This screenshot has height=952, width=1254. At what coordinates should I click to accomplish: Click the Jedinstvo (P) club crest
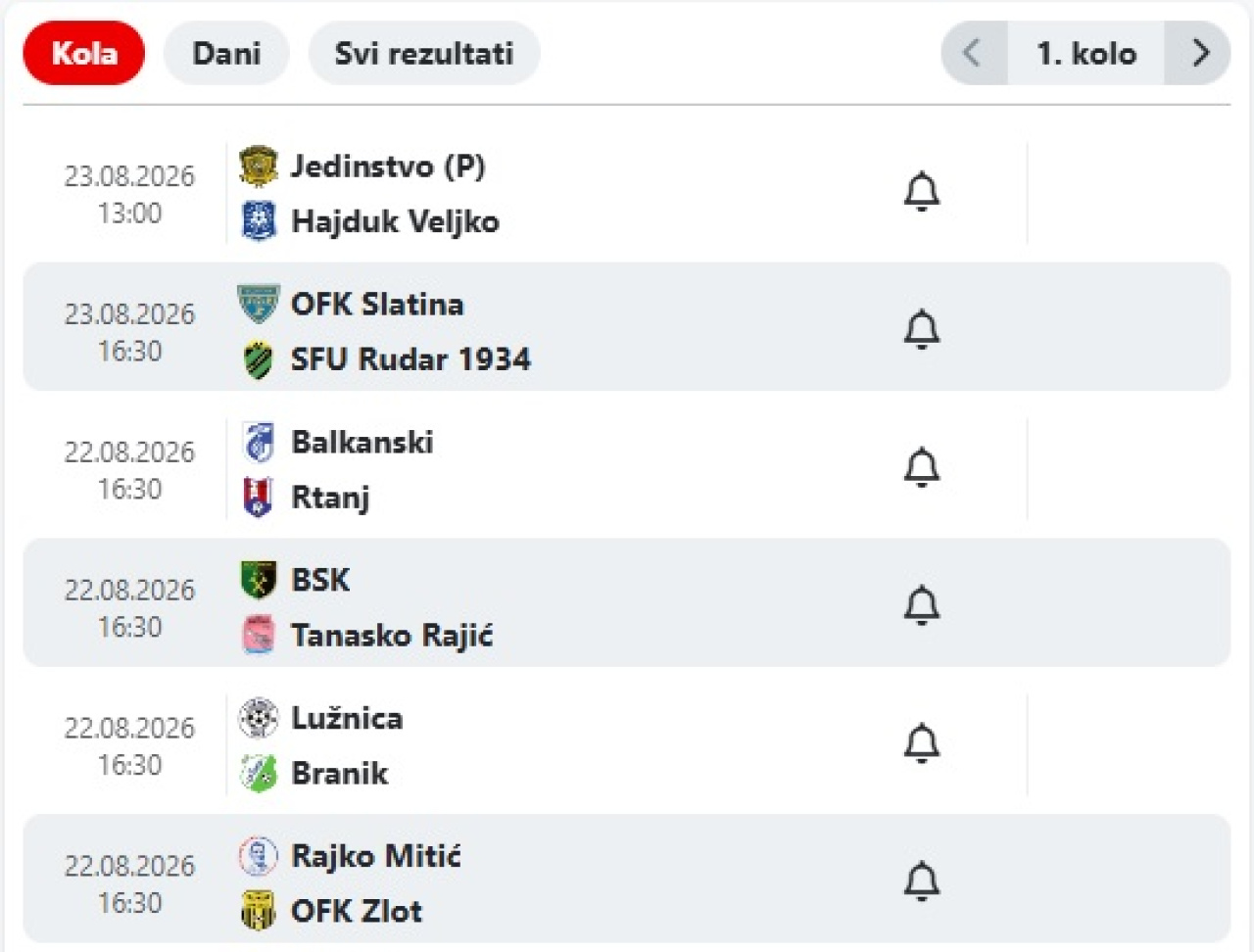pos(259,167)
